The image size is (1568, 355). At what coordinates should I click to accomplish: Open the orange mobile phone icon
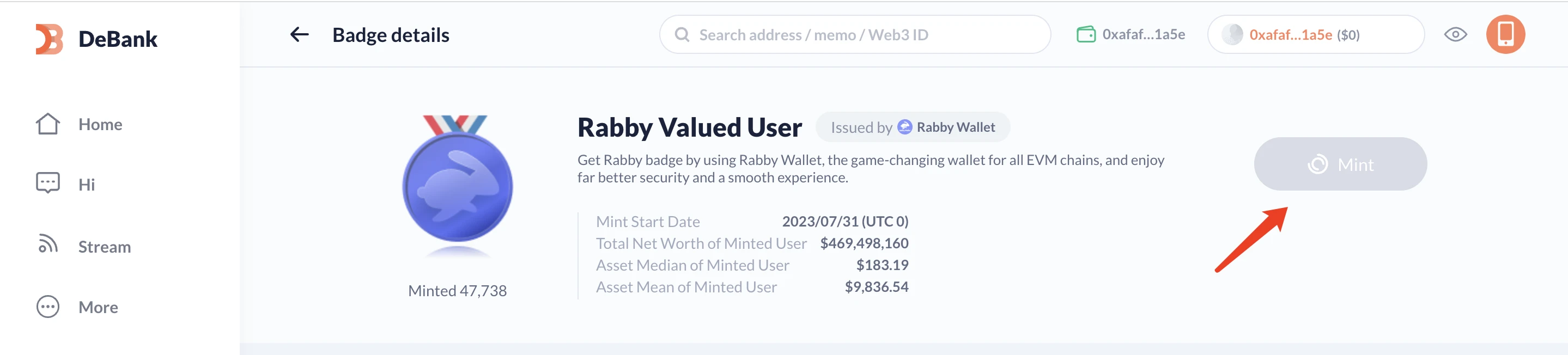click(1505, 35)
